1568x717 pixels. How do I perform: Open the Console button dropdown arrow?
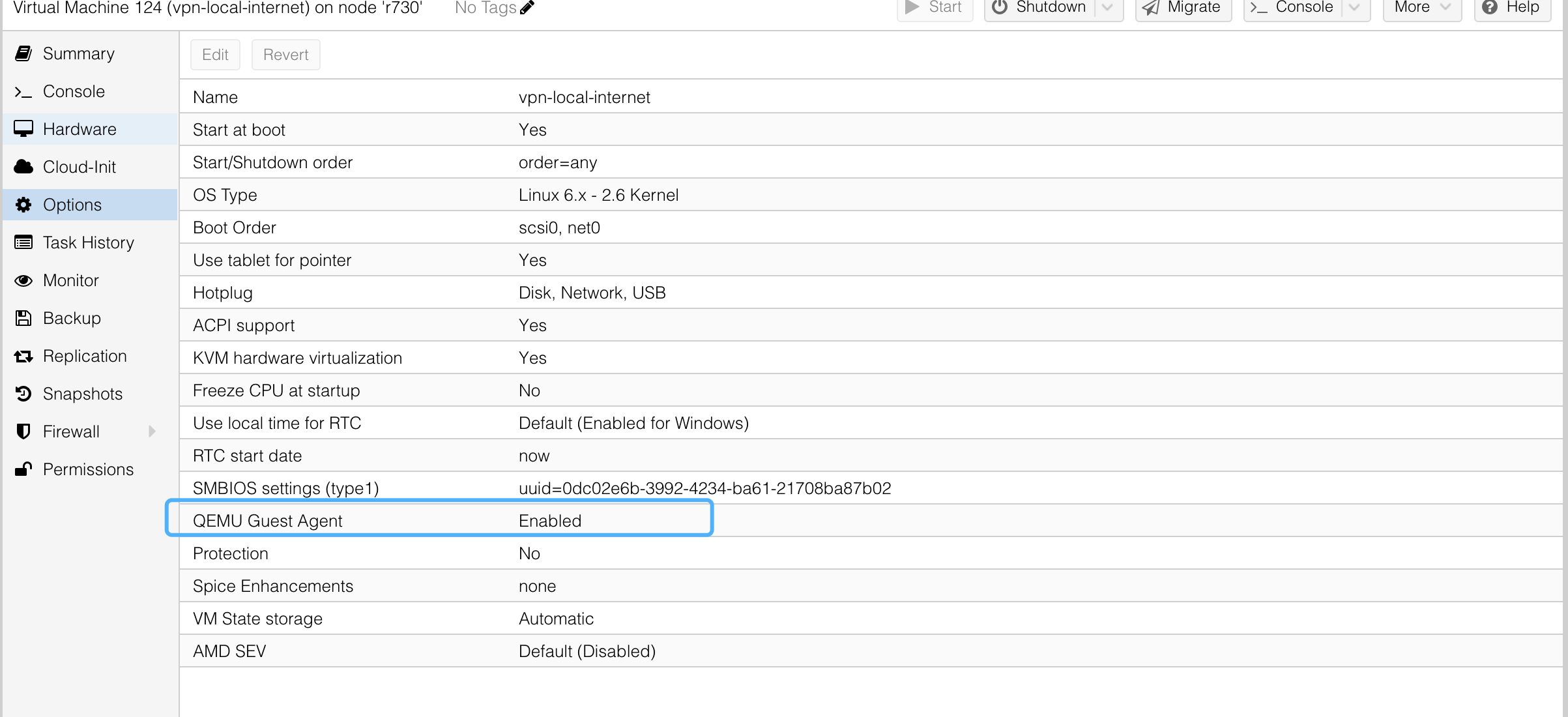pyautogui.click(x=1355, y=8)
